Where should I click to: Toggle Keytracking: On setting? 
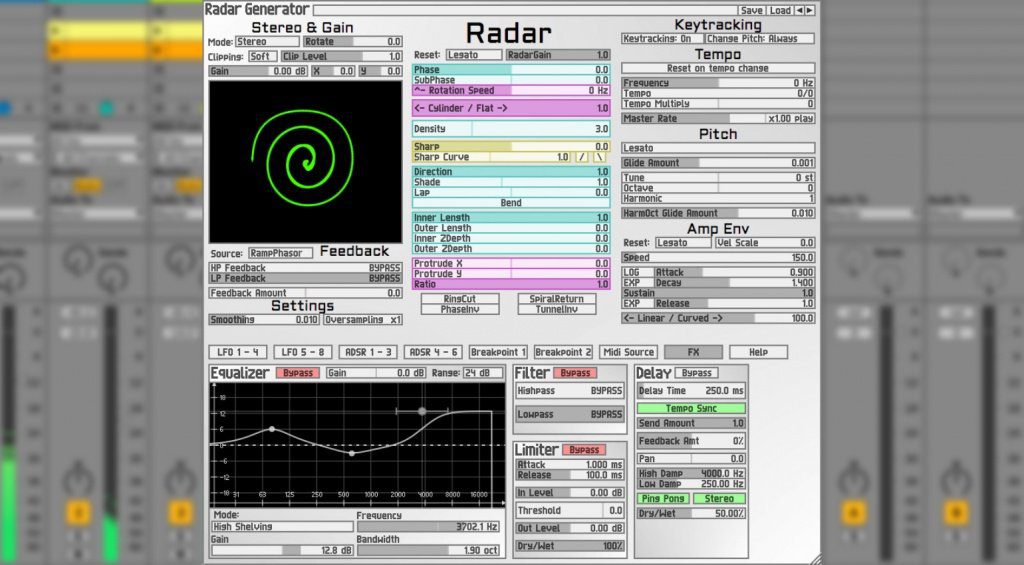tap(661, 39)
